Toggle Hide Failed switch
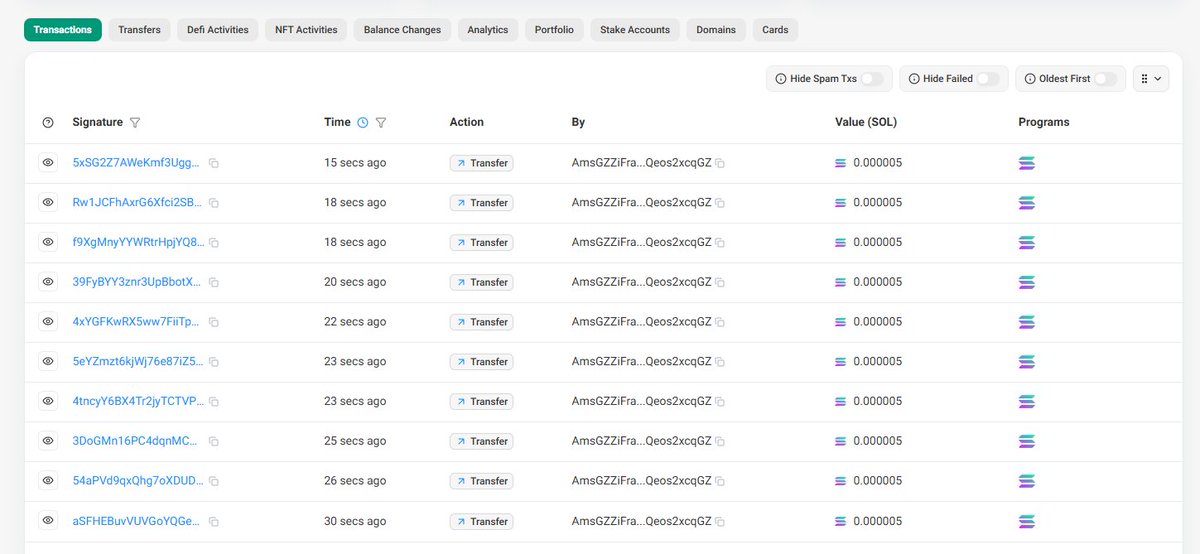Image resolution: width=1200 pixels, height=554 pixels. tap(987, 79)
